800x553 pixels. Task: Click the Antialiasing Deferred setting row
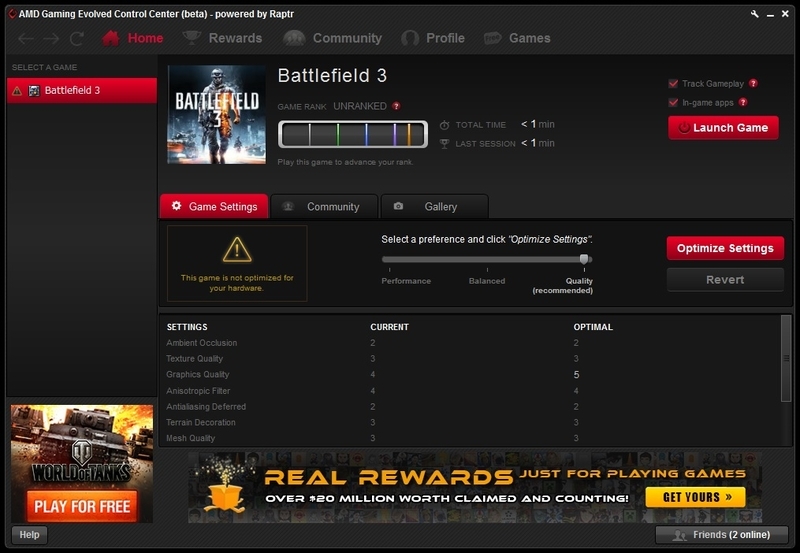click(469, 407)
